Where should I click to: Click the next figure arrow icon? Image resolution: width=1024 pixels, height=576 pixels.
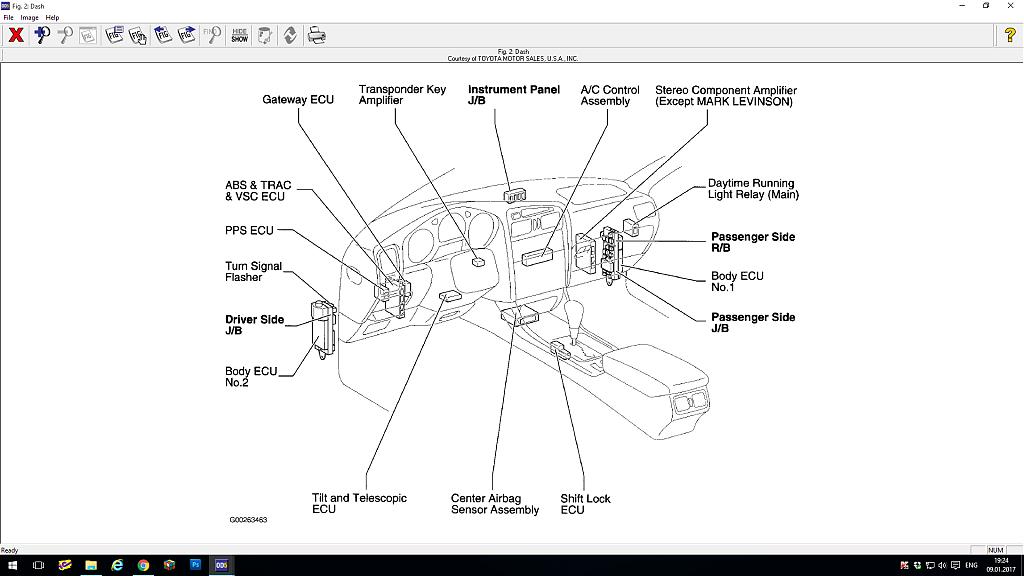pyautogui.click(x=186, y=35)
